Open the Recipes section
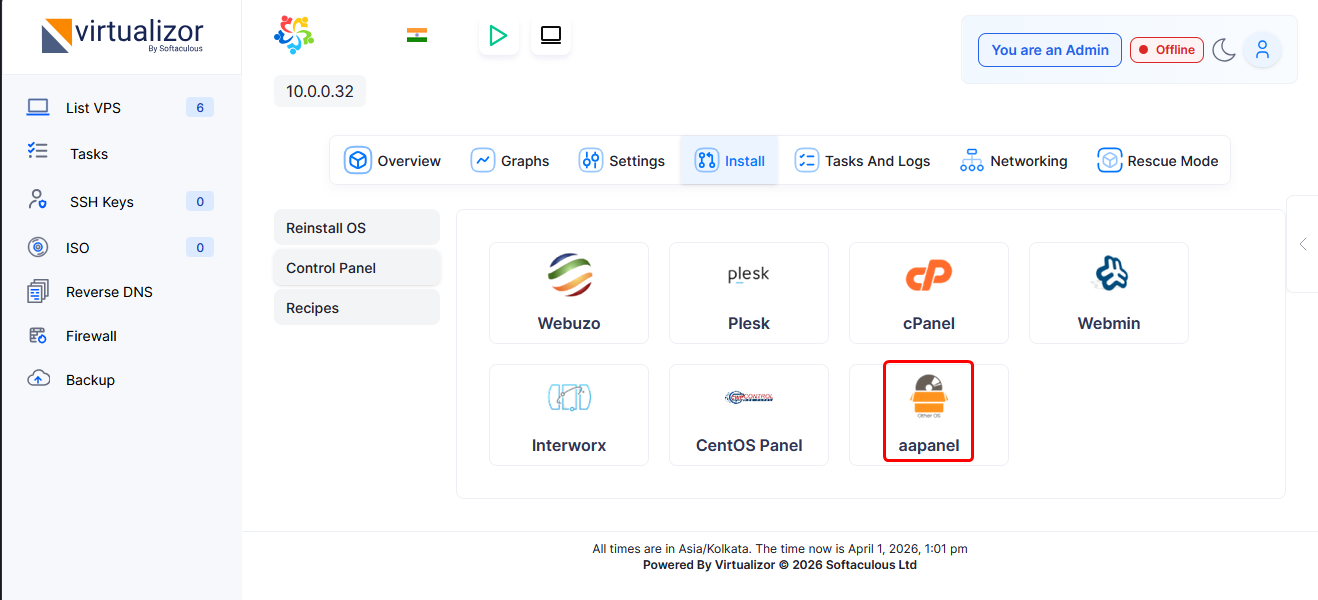The image size is (1318, 600). pos(356,308)
